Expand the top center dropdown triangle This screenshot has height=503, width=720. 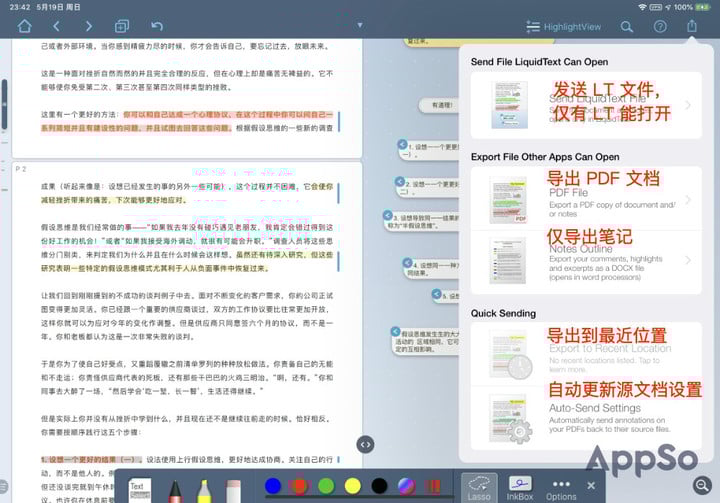(x=360, y=25)
